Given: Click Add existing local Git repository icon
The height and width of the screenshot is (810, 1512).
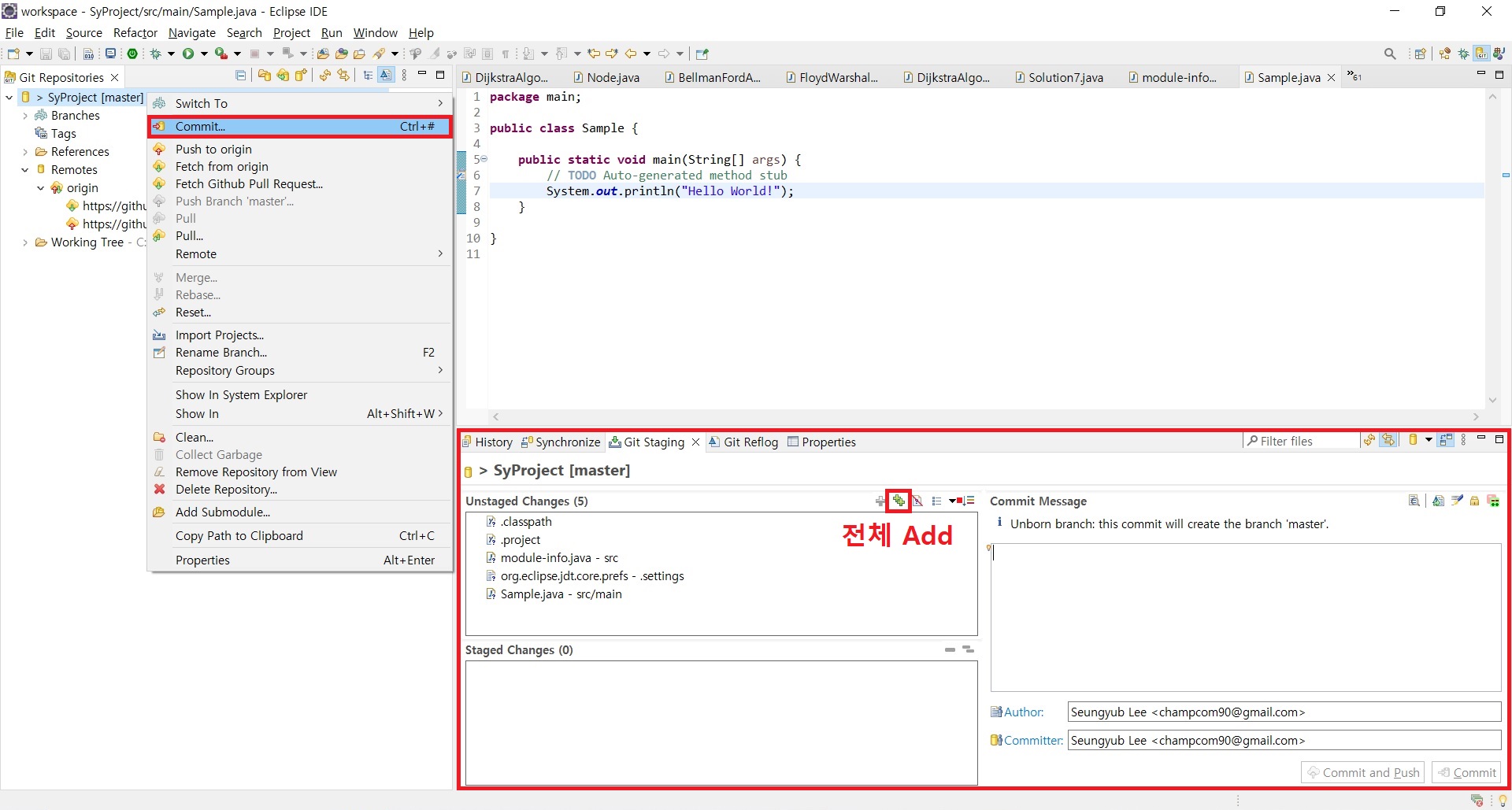Looking at the screenshot, I should point(265,75).
